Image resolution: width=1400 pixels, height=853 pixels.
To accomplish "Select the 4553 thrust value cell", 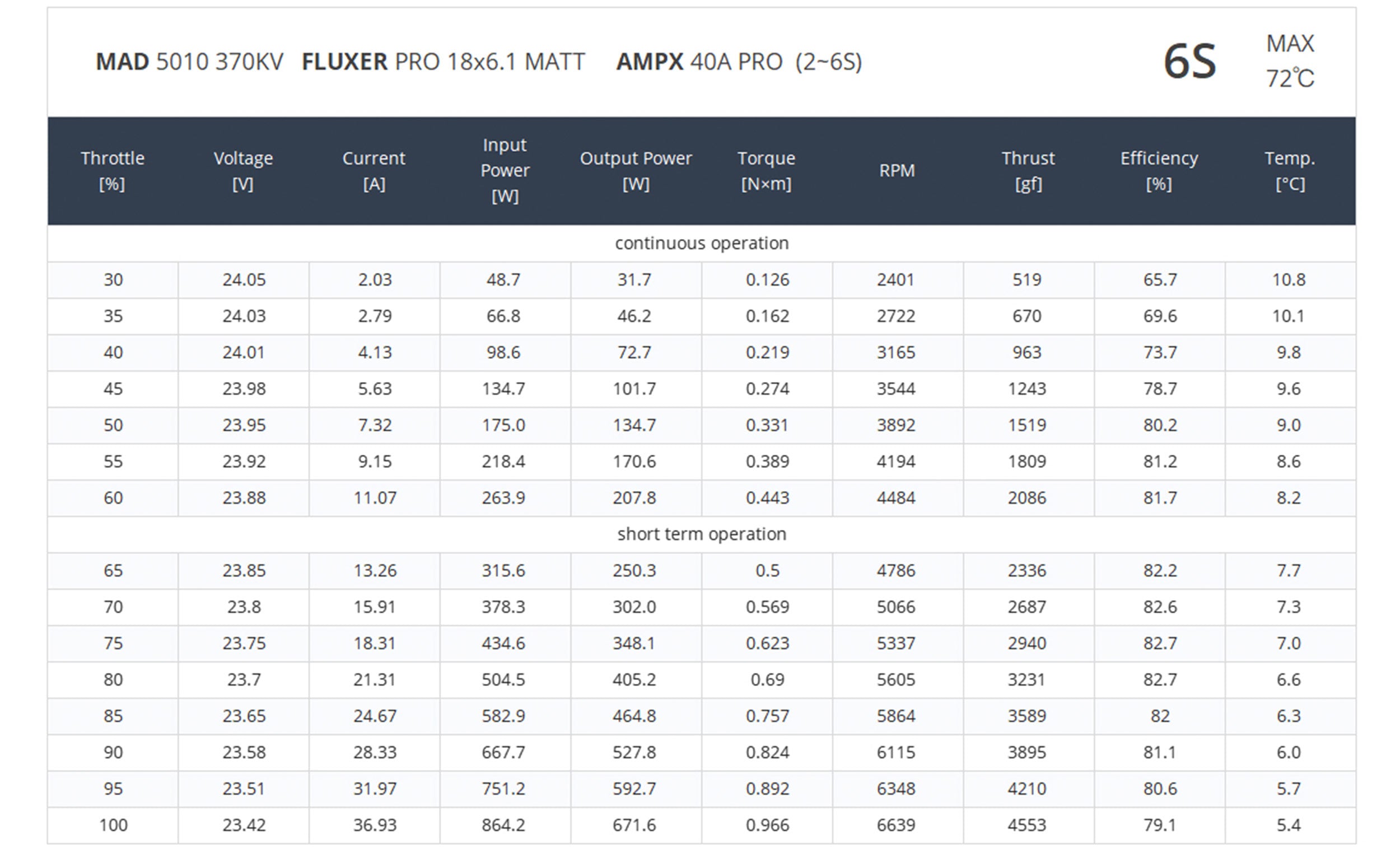I will click(1026, 825).
